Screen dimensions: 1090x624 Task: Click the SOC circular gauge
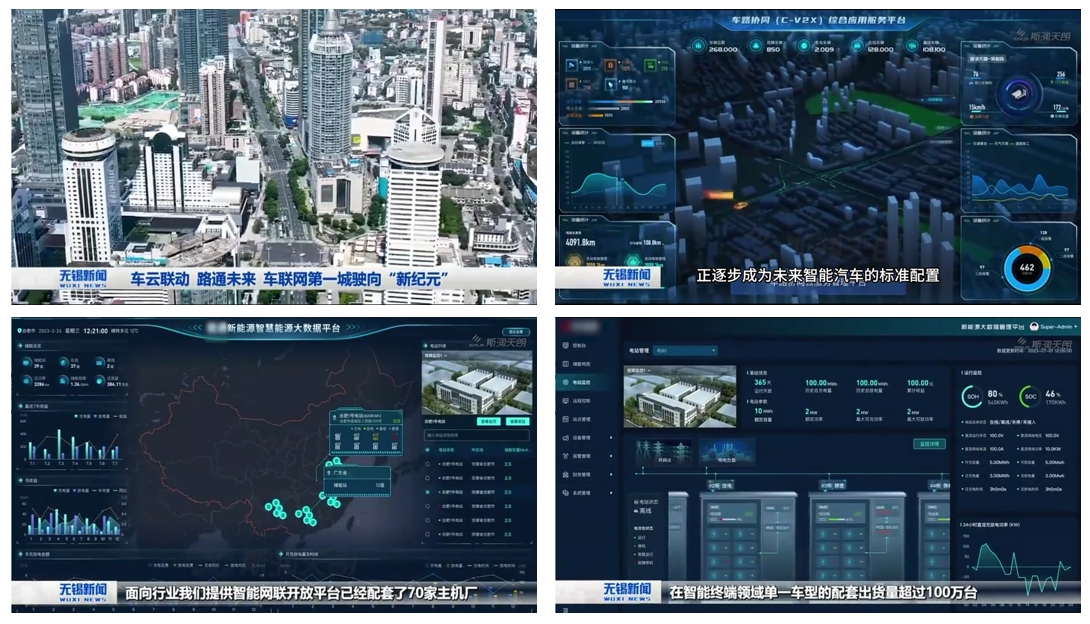pyautogui.click(x=1029, y=396)
